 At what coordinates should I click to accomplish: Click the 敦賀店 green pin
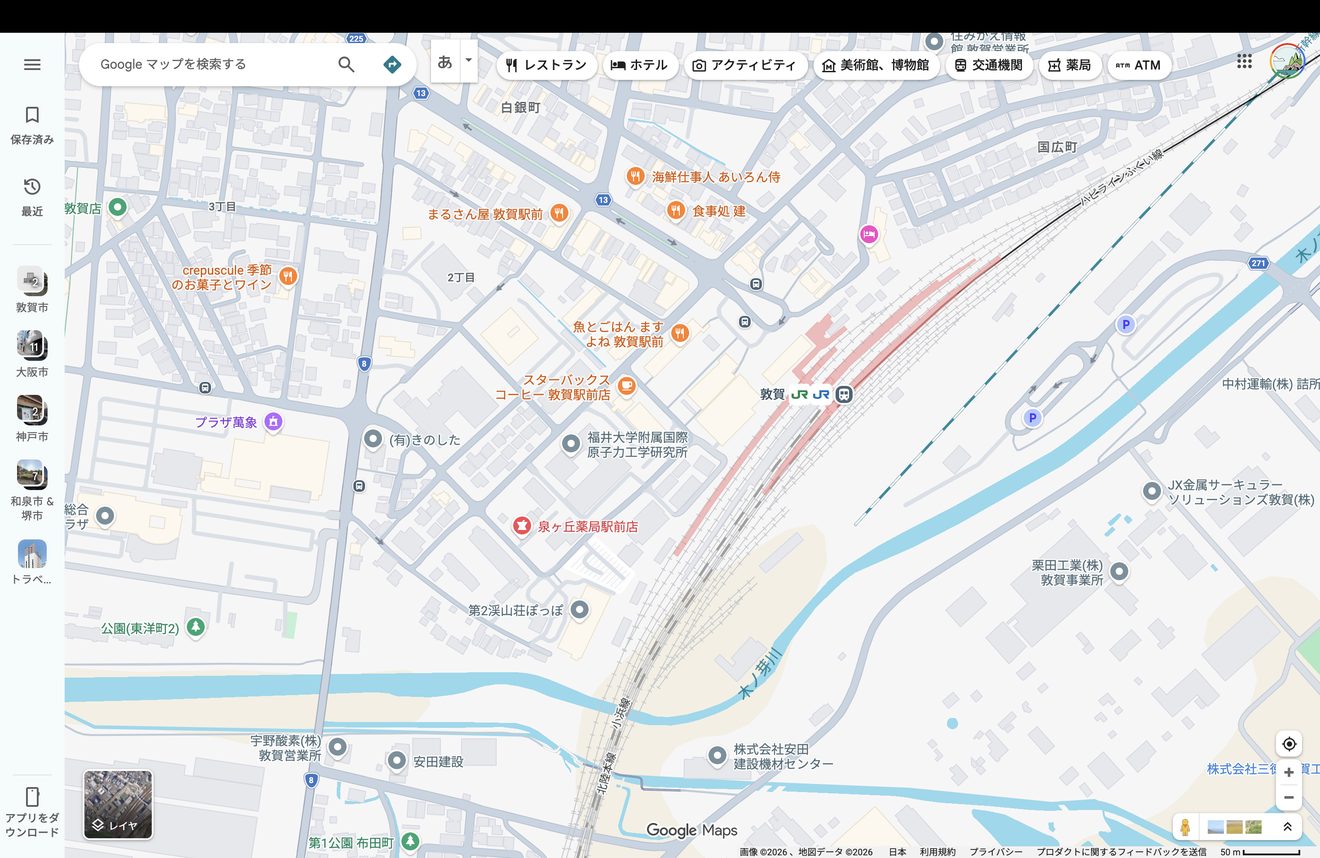[118, 208]
